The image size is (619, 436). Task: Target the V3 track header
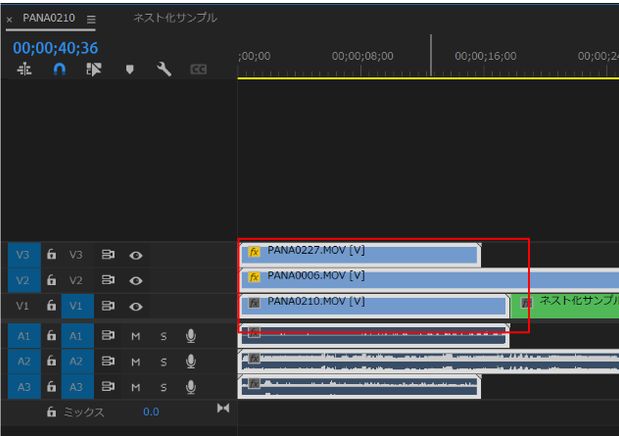pyautogui.click(x=76, y=255)
